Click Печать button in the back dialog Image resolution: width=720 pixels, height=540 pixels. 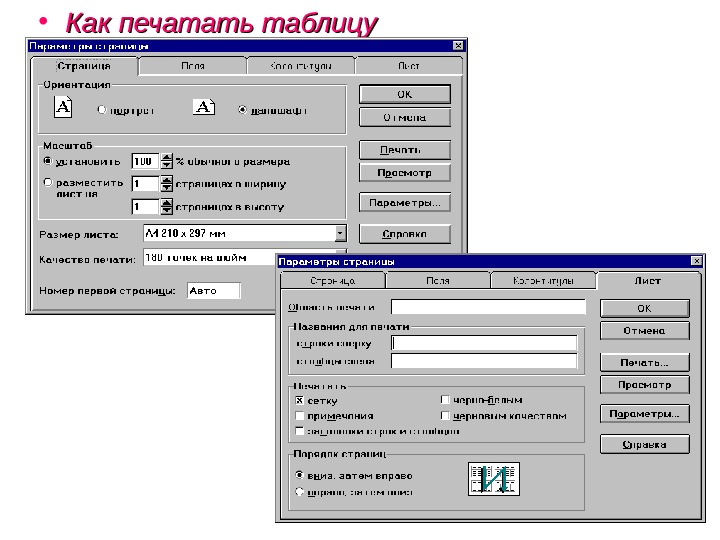point(405,150)
